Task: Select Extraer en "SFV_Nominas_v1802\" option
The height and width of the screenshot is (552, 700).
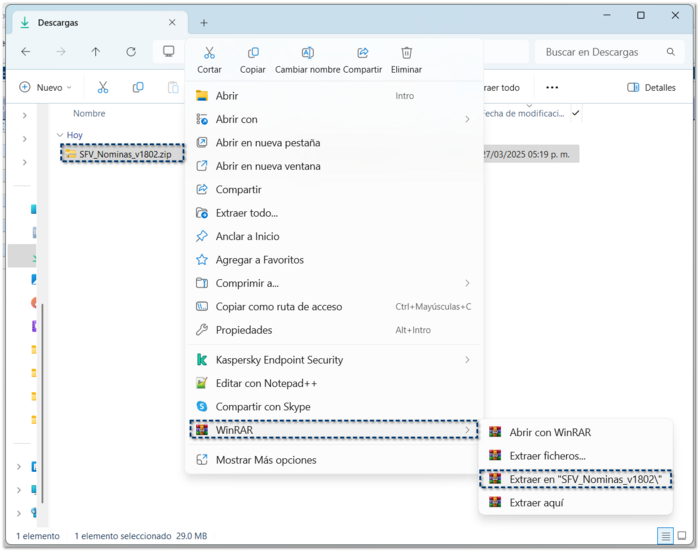Action: click(x=585, y=479)
